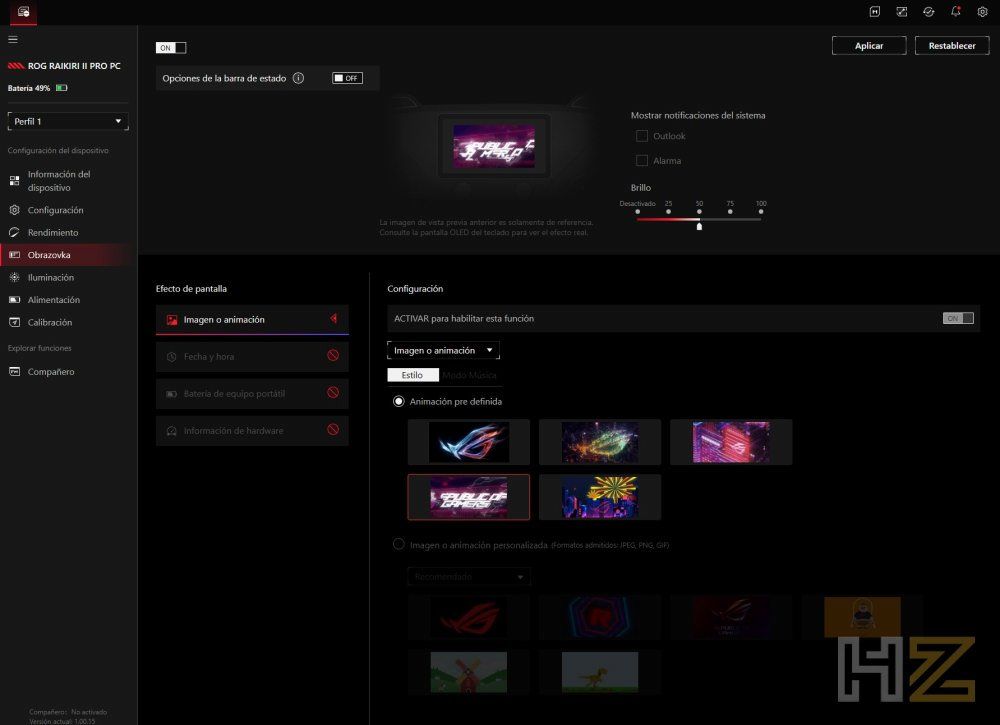The height and width of the screenshot is (725, 1000).
Task: Click the image icon on Imagen o animación row
Action: coord(172,319)
